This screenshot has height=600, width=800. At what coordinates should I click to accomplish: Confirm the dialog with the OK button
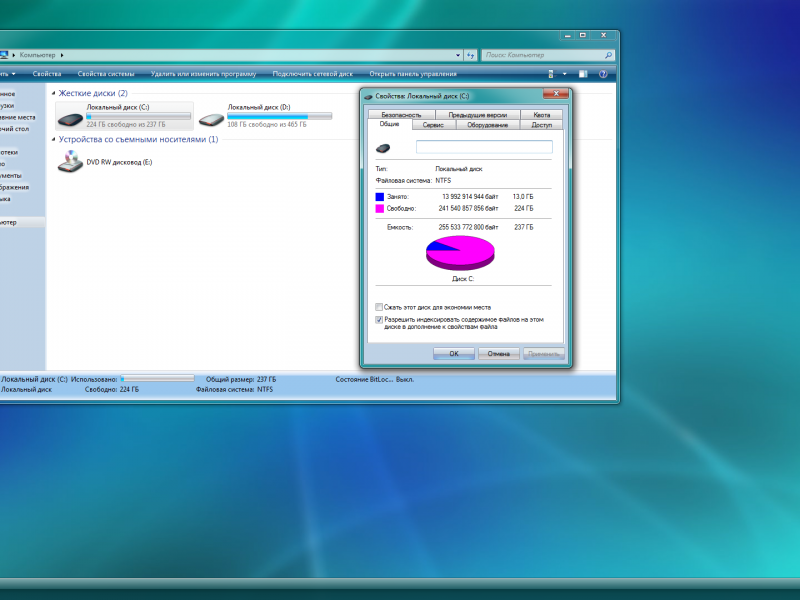[454, 354]
